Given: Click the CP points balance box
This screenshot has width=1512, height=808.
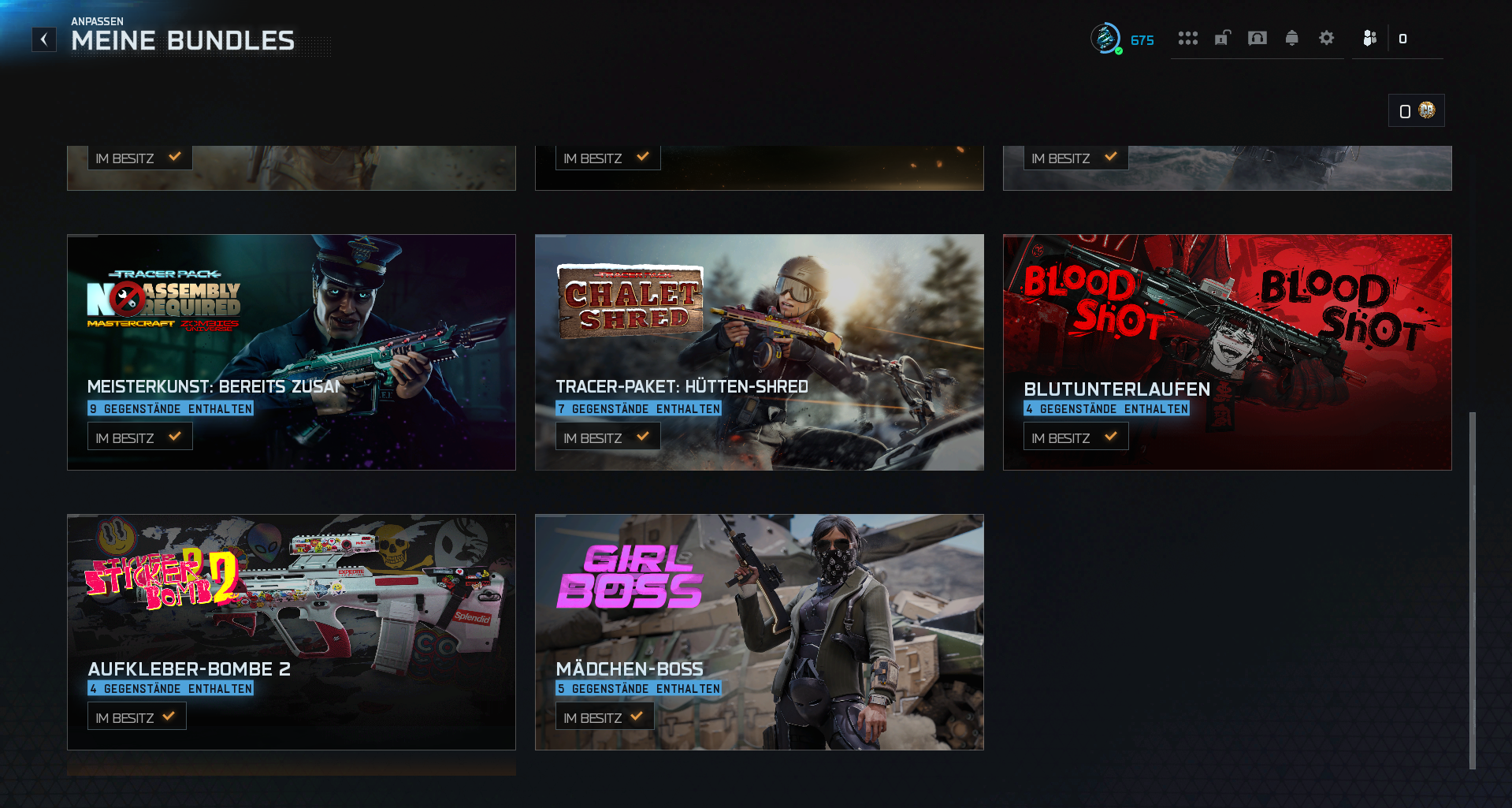Looking at the screenshot, I should (1416, 110).
